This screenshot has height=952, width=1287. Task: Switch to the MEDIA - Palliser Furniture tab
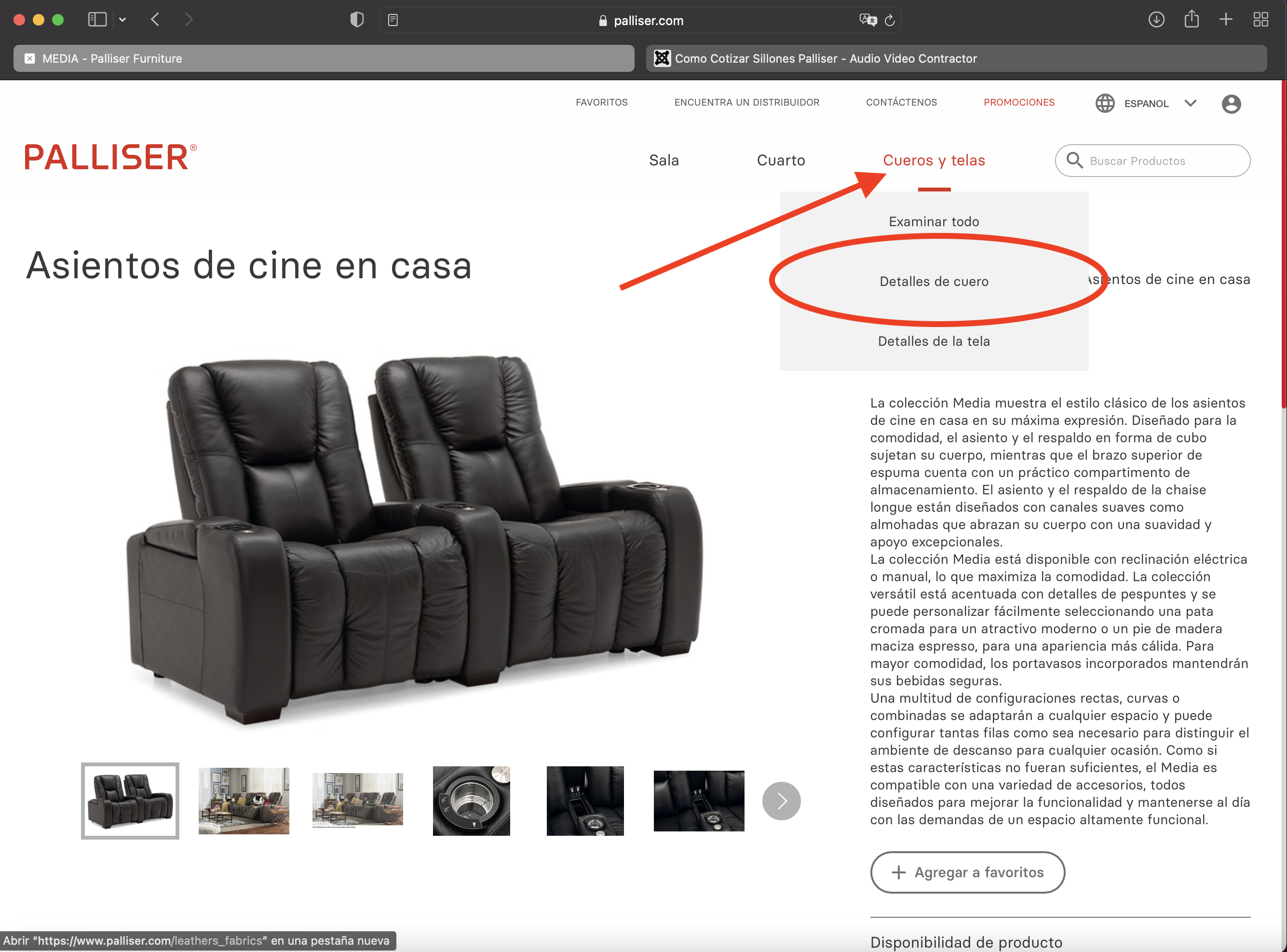pyautogui.click(x=324, y=58)
